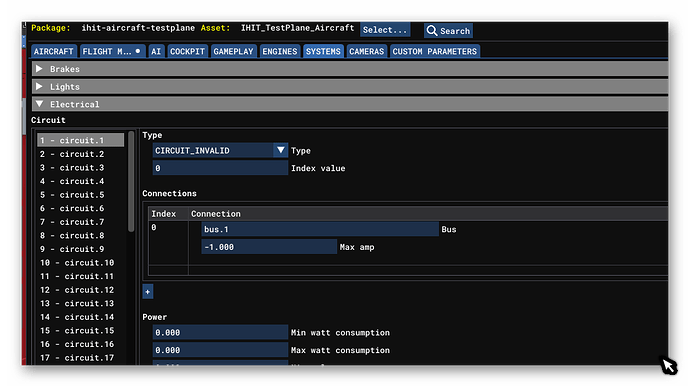Switch to the AIRCRAFT tab
The width and height of the screenshot is (690, 386).
[54, 51]
